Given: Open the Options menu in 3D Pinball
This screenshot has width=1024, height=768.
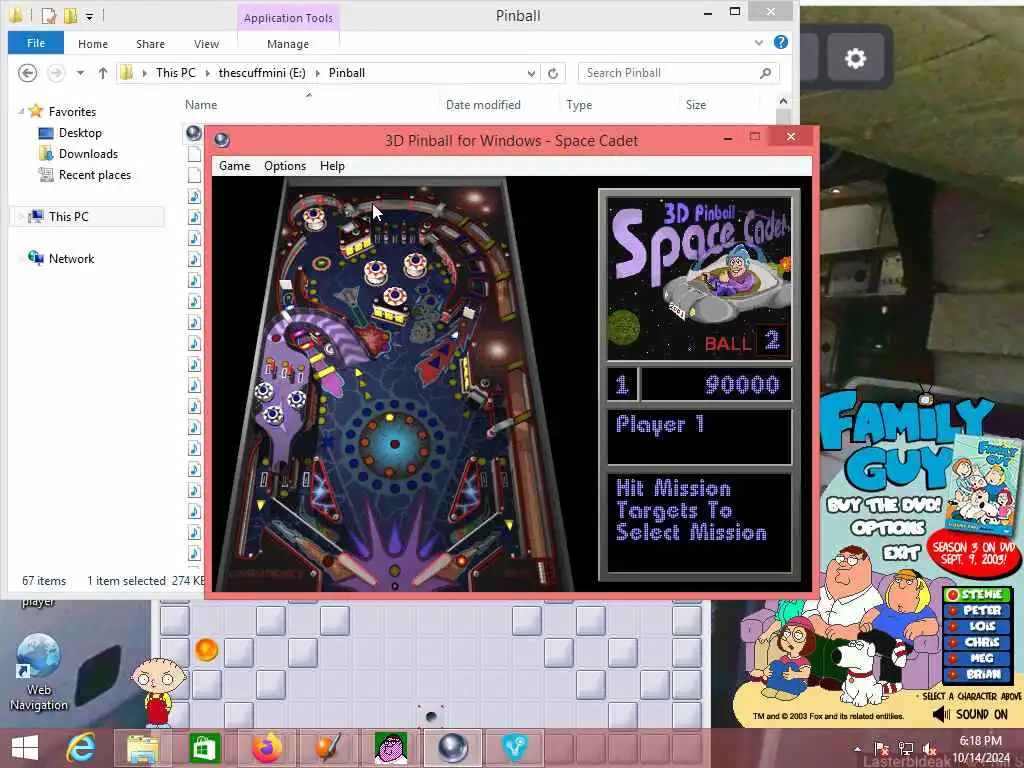Looking at the screenshot, I should pyautogui.click(x=285, y=166).
